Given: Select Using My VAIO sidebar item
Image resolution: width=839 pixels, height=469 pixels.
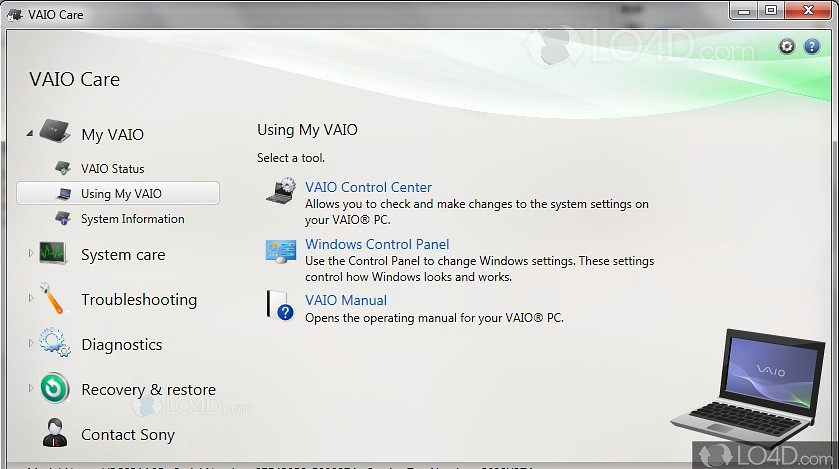Looking at the screenshot, I should click(x=118, y=193).
